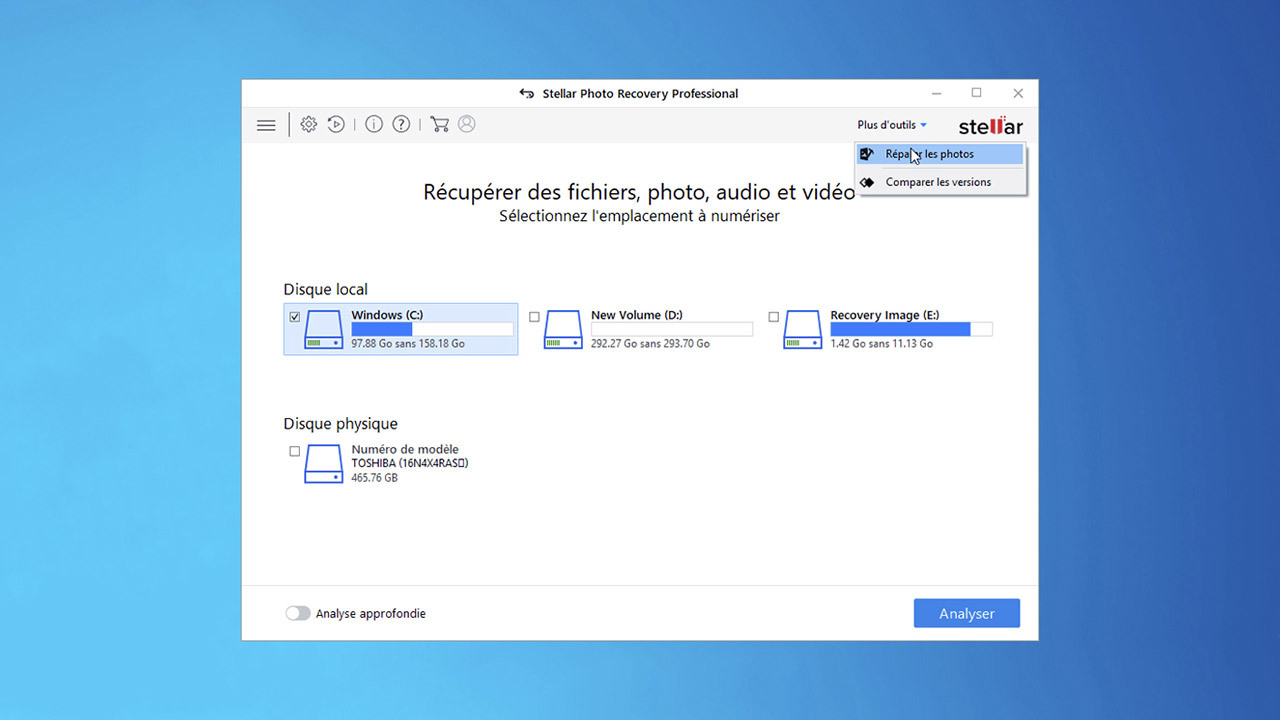The width and height of the screenshot is (1280, 720).
Task: Click the Disque local heading
Action: coord(326,289)
